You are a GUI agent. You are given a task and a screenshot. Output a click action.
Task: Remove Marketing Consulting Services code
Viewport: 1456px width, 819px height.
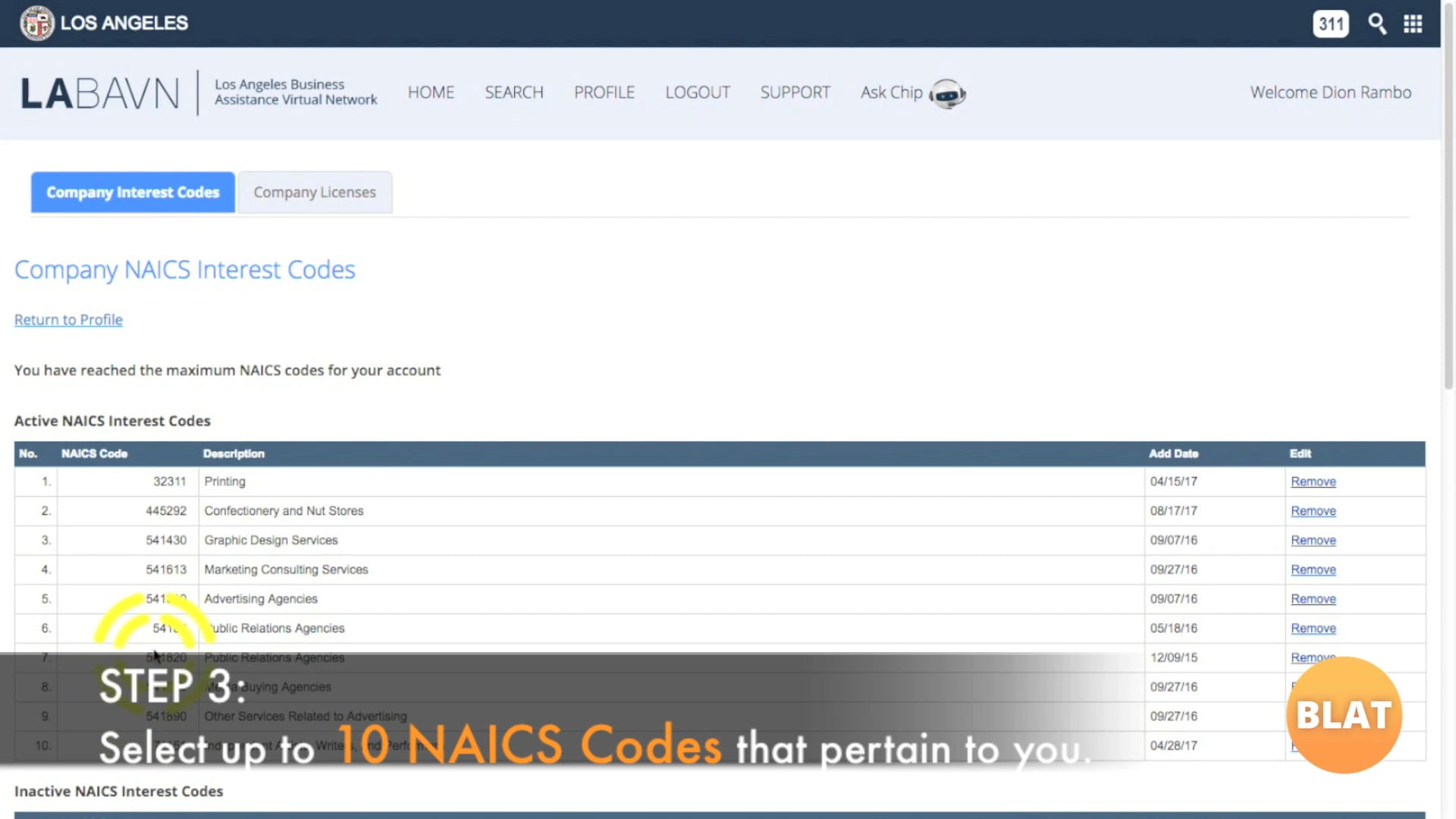[1313, 570]
